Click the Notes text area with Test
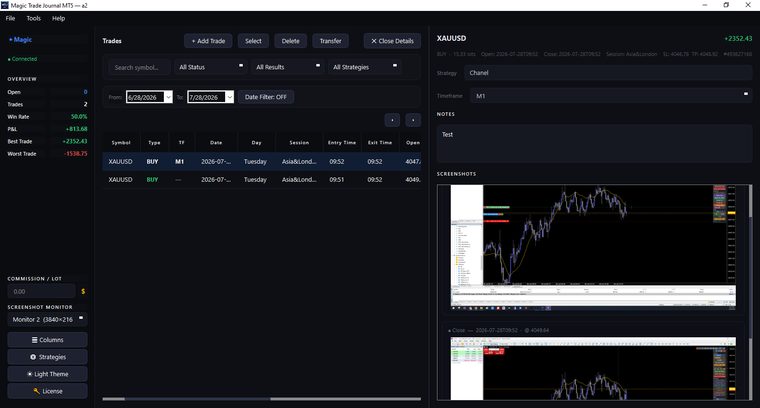Image resolution: width=760 pixels, height=408 pixels. pyautogui.click(x=594, y=143)
